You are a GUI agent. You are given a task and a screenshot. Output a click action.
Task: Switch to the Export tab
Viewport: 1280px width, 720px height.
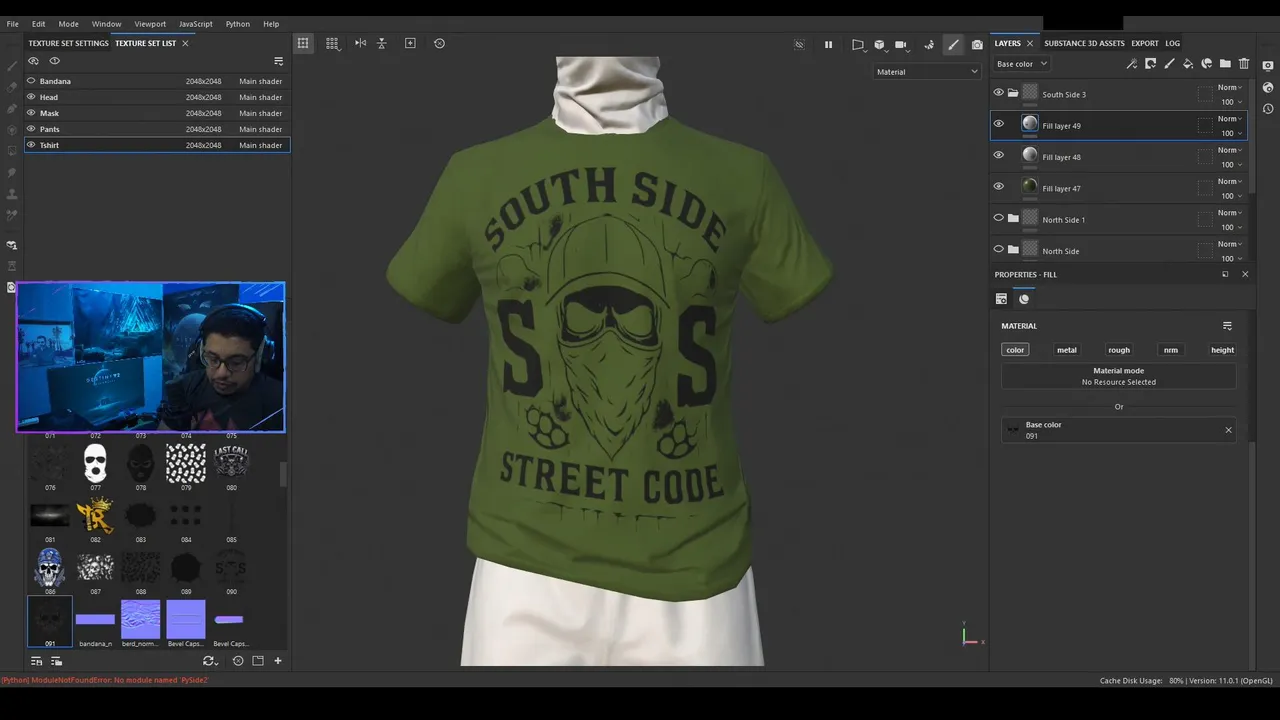[x=1145, y=43]
